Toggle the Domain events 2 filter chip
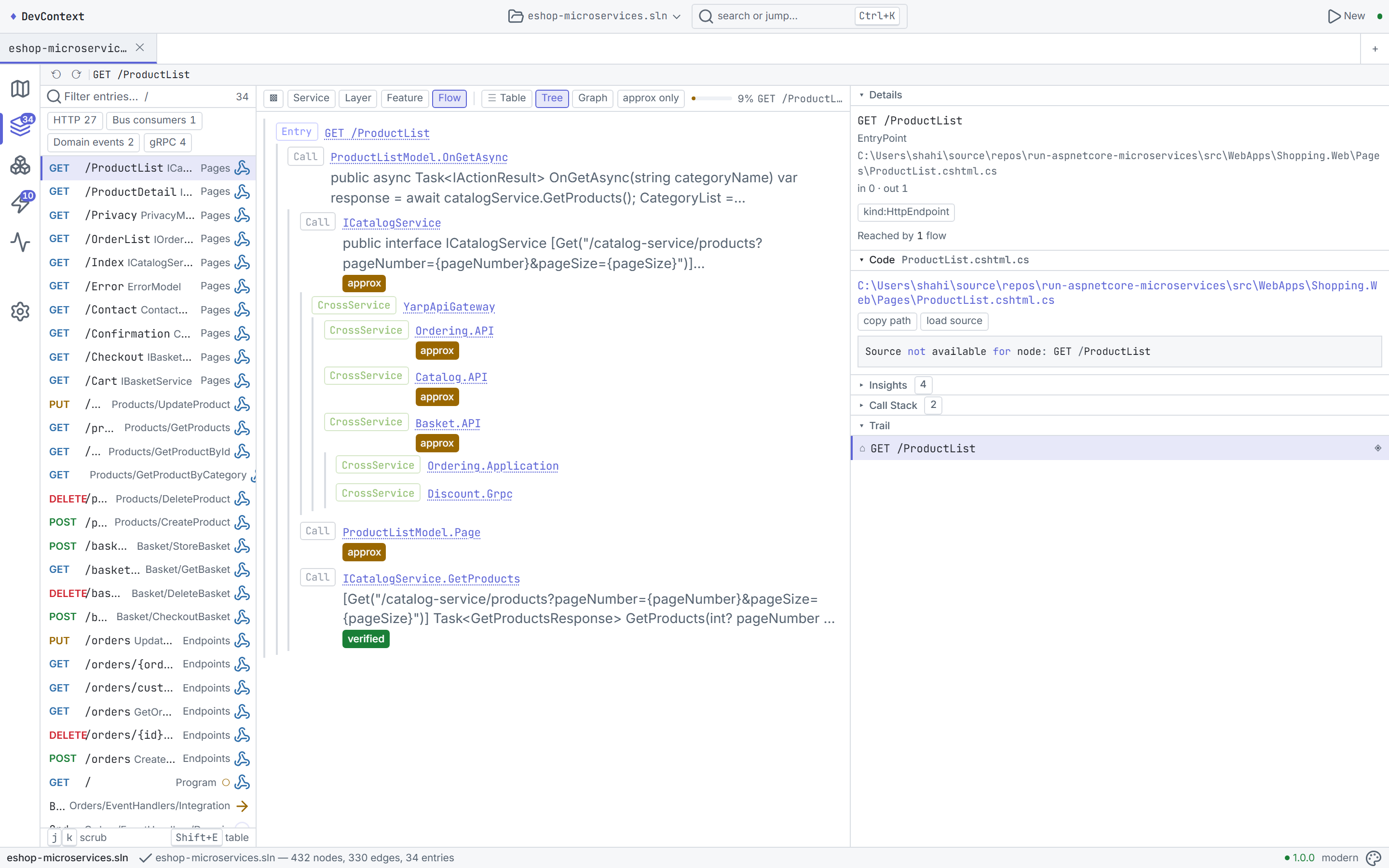1389x868 pixels. click(93, 142)
